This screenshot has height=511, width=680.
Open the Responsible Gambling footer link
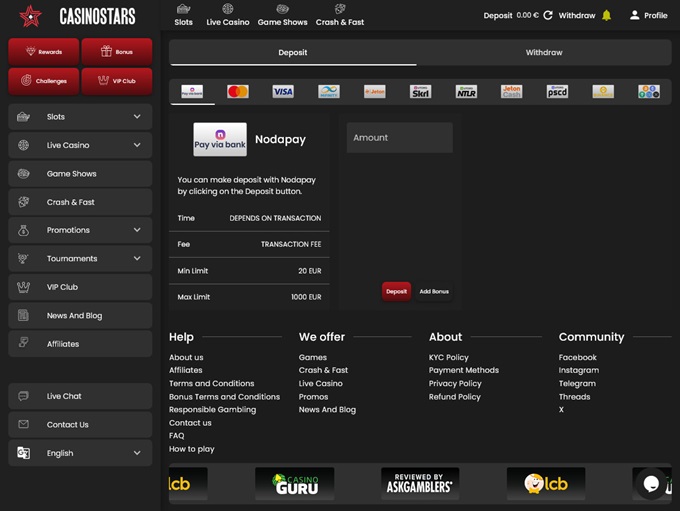click(212, 409)
